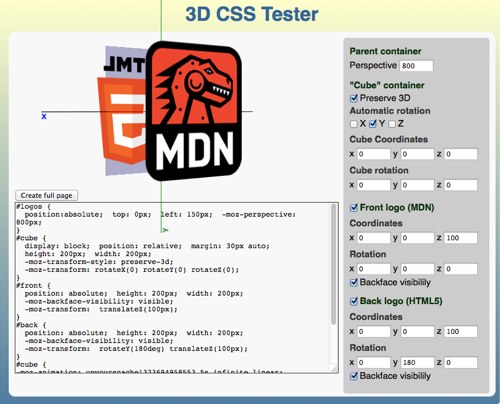Click the Cube rotation heading

pos(379,170)
